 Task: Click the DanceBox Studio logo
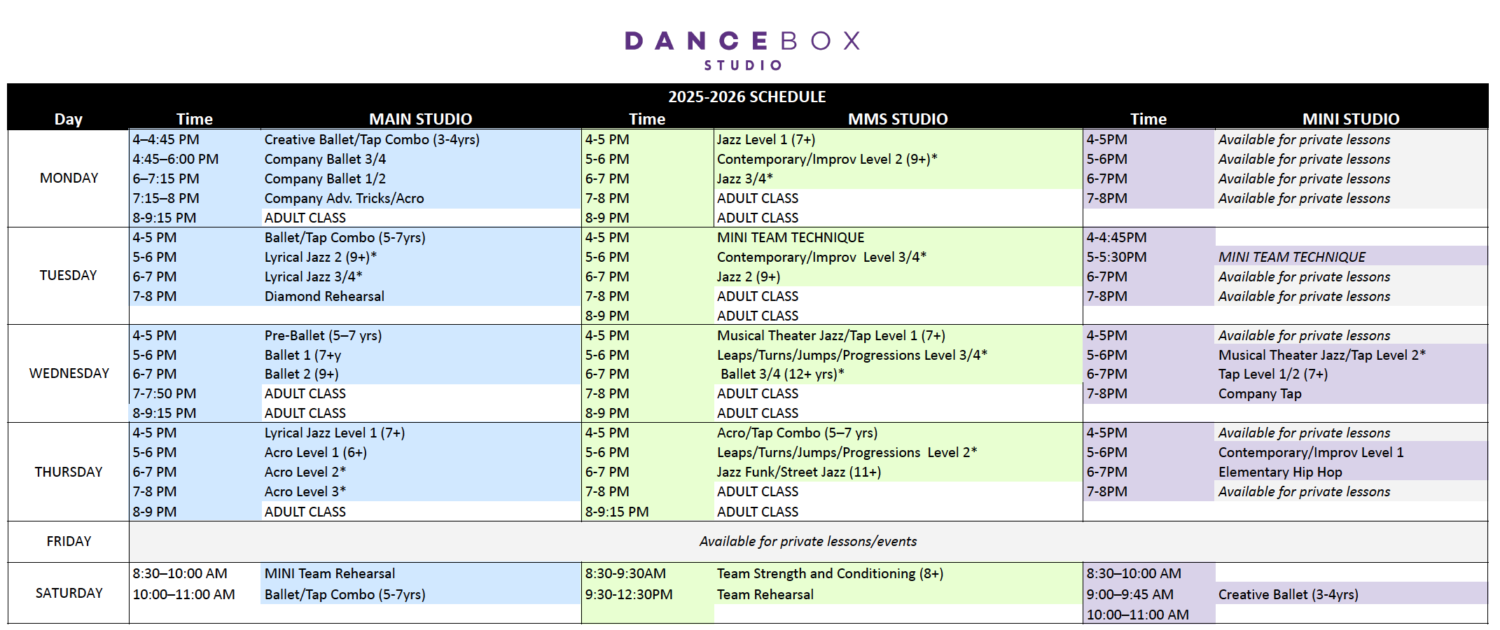742,49
